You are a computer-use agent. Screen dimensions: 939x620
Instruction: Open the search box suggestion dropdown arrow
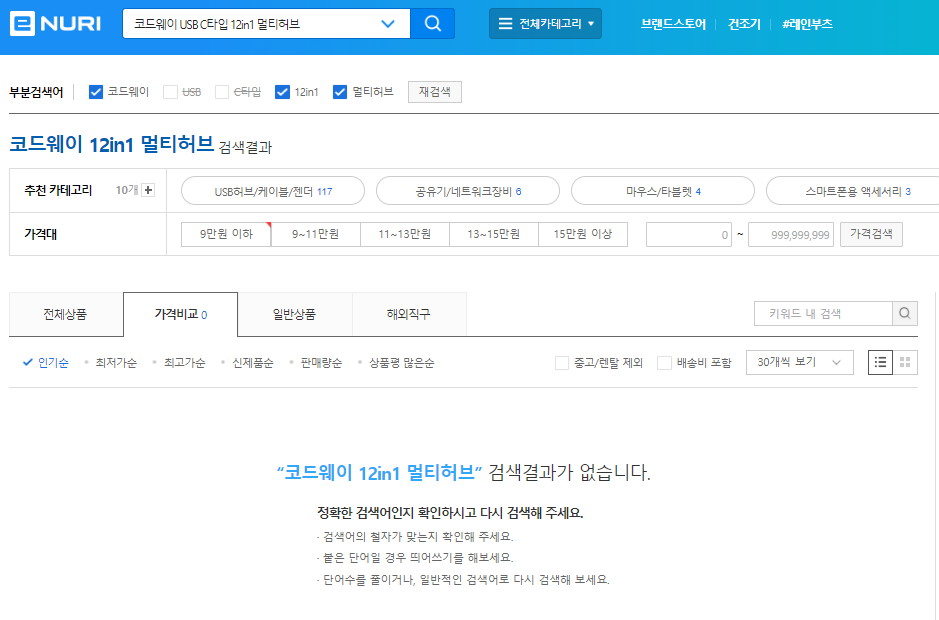point(388,24)
